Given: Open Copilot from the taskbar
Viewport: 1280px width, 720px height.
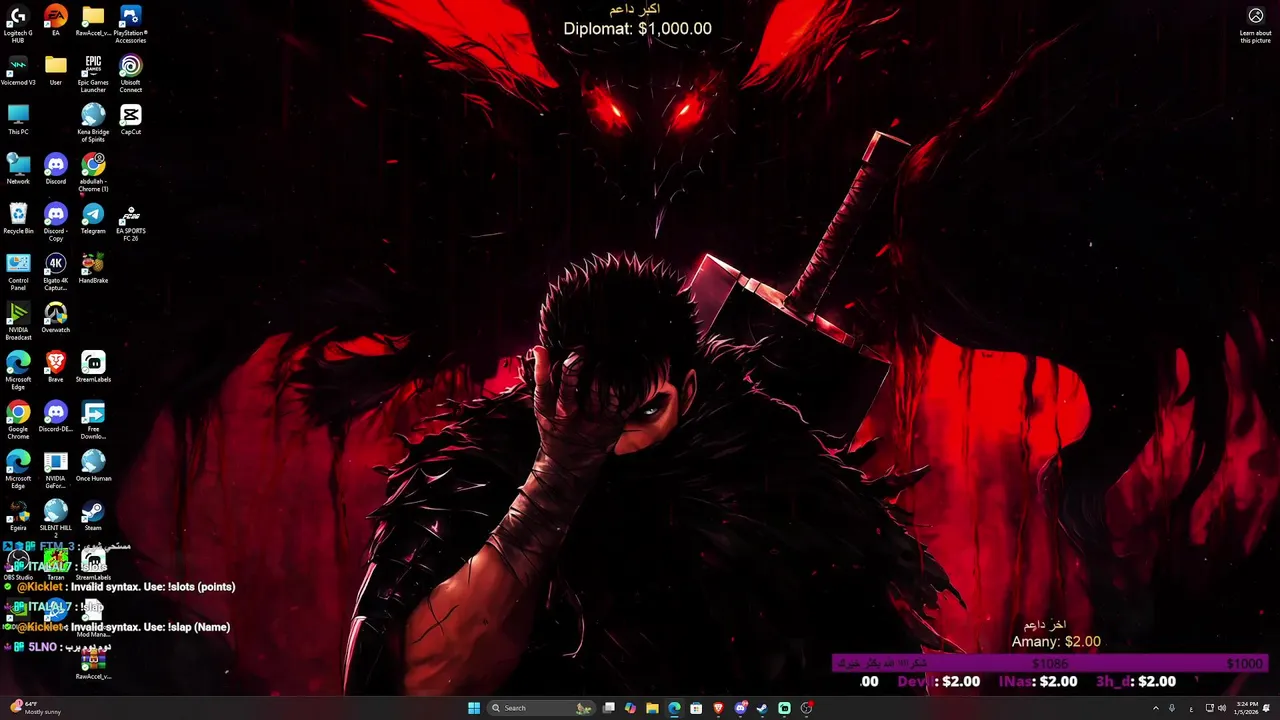Looking at the screenshot, I should [x=630, y=708].
